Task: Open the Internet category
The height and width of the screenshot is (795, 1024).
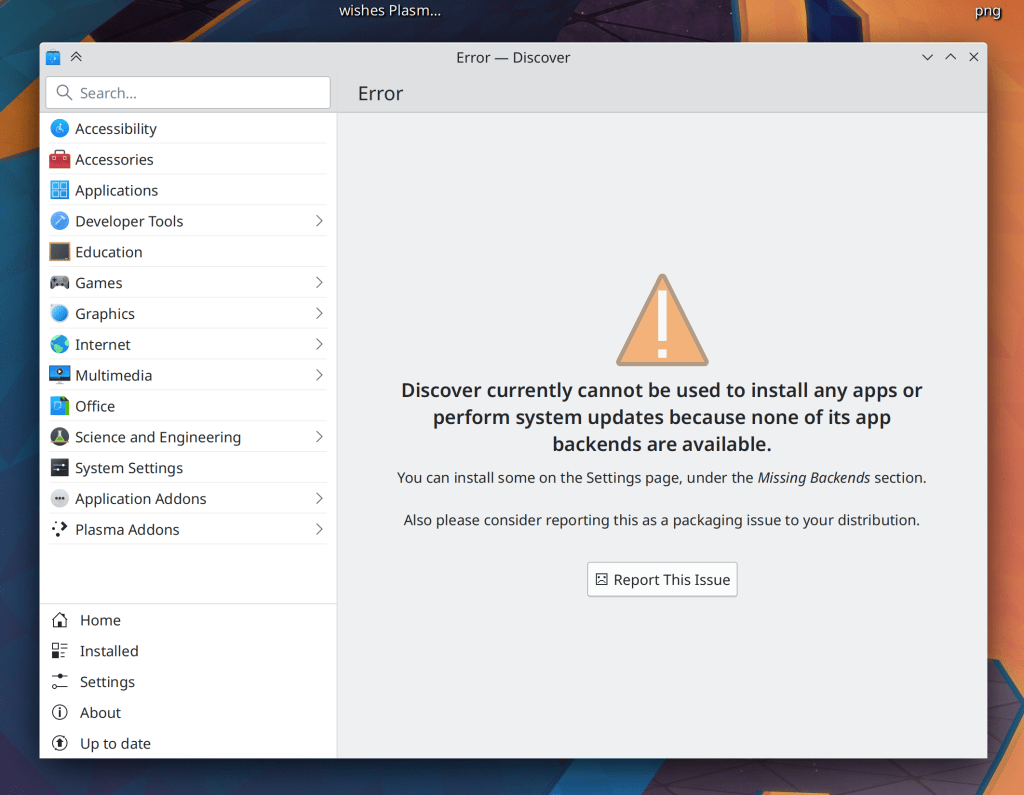Action: 103,345
